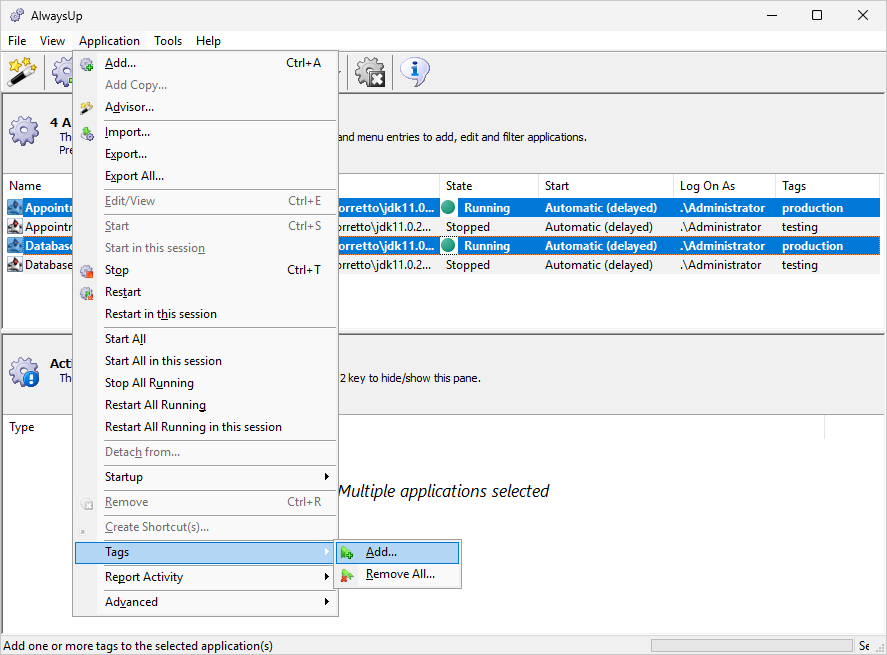Click the Type column header in Activity pane

pos(38,427)
